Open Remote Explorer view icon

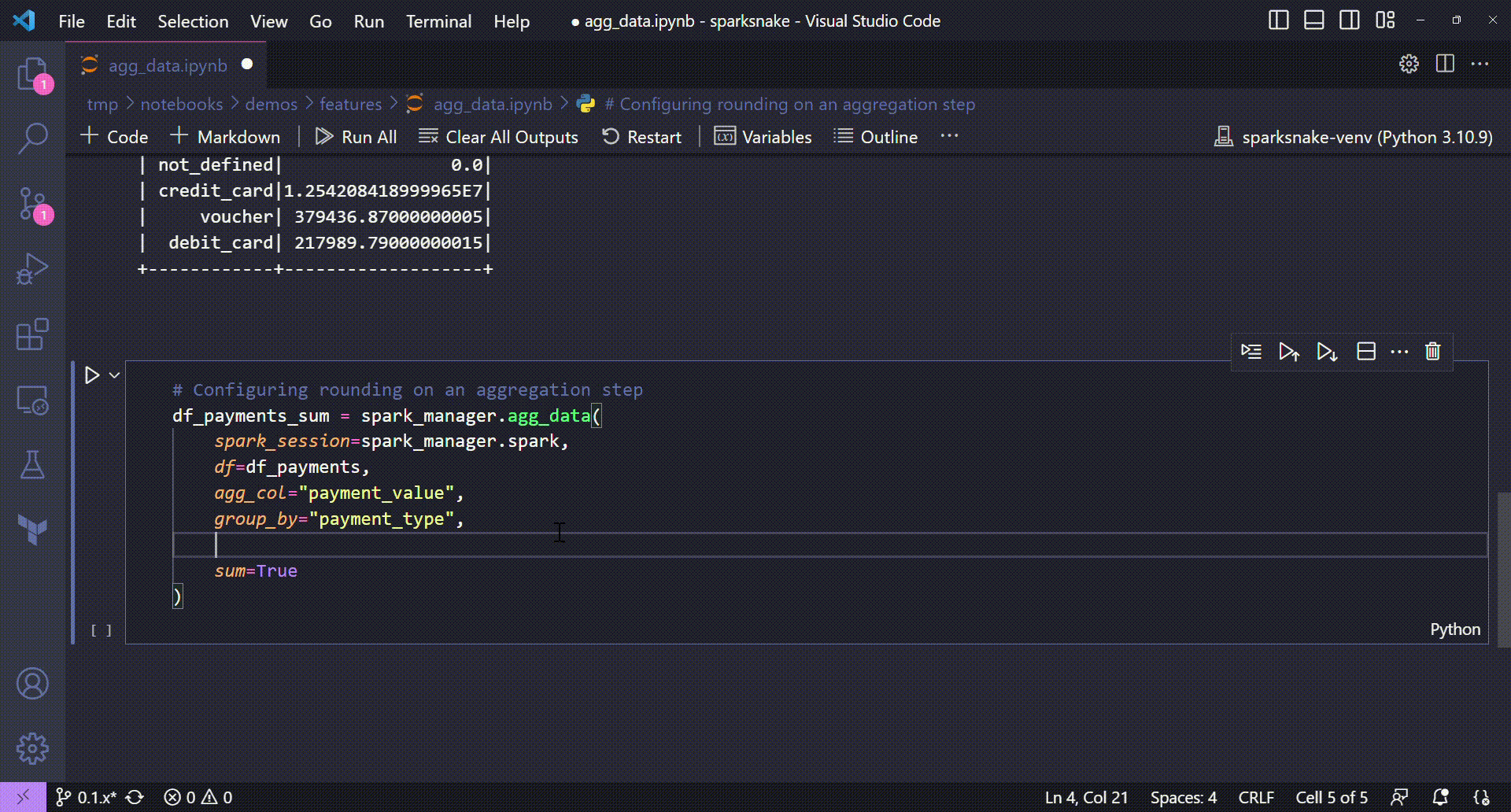click(32, 400)
